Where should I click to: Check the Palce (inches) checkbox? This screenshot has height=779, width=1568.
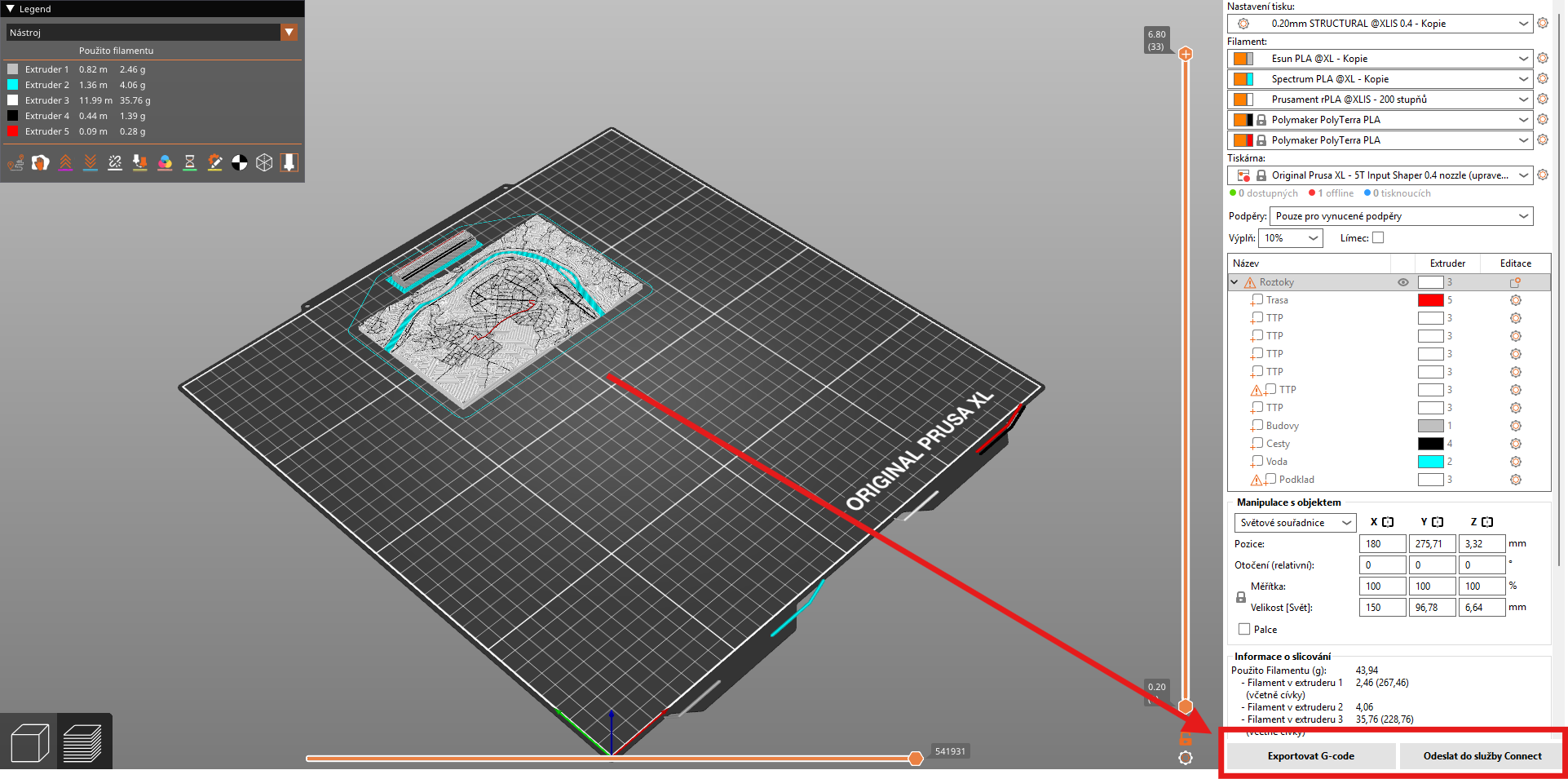pyautogui.click(x=1244, y=629)
